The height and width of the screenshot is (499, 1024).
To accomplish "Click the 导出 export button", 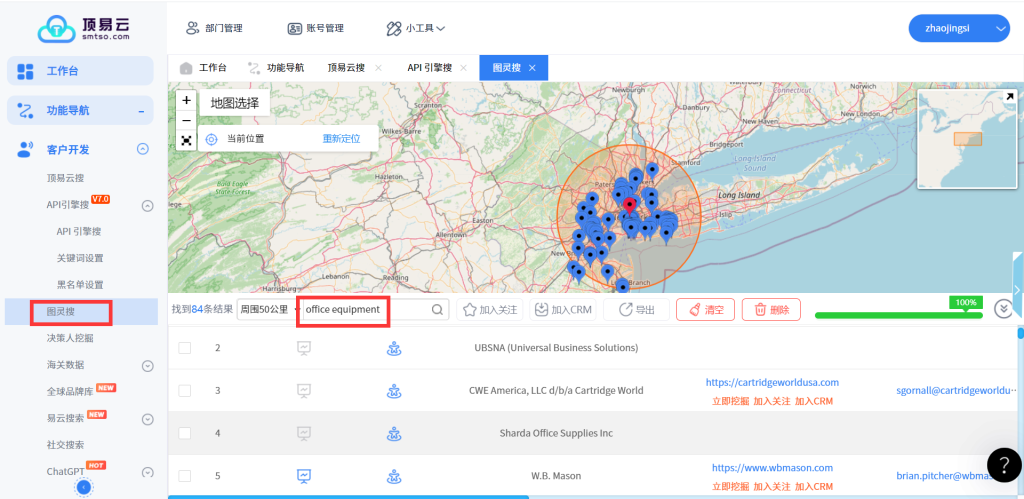I will 636,310.
